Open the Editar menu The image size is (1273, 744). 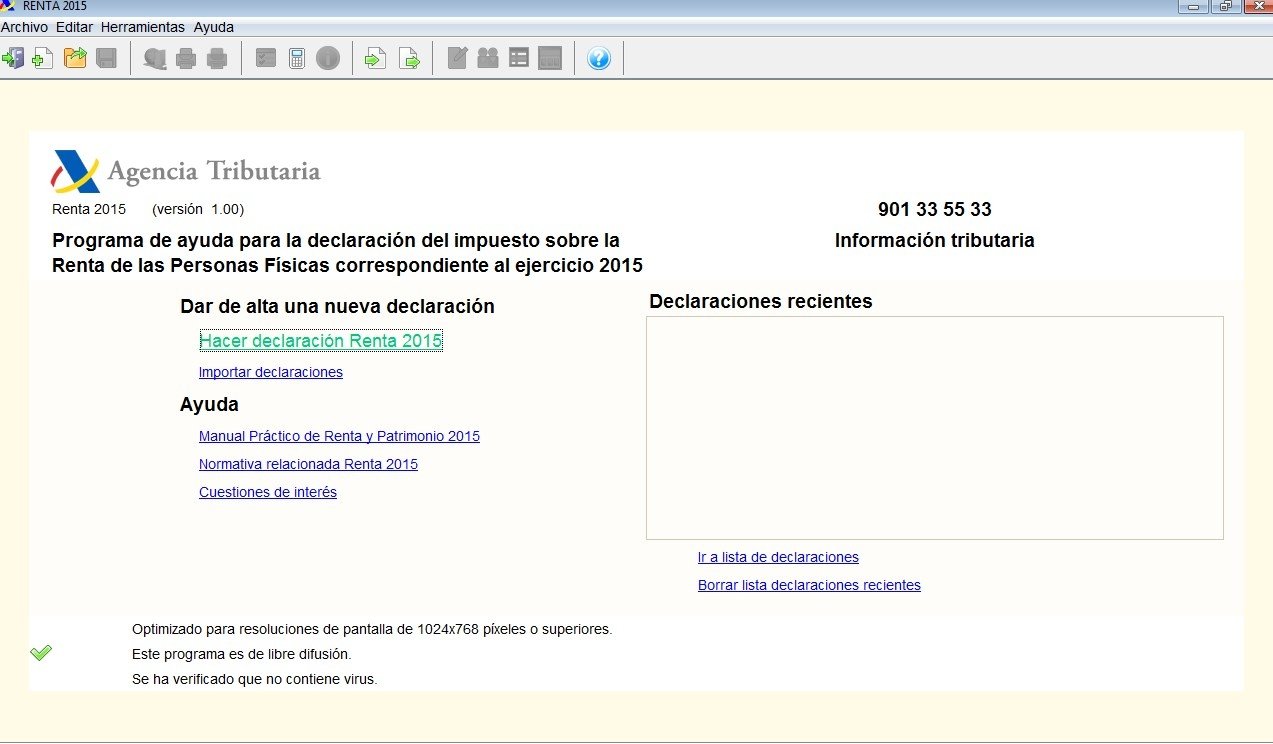pyautogui.click(x=74, y=27)
